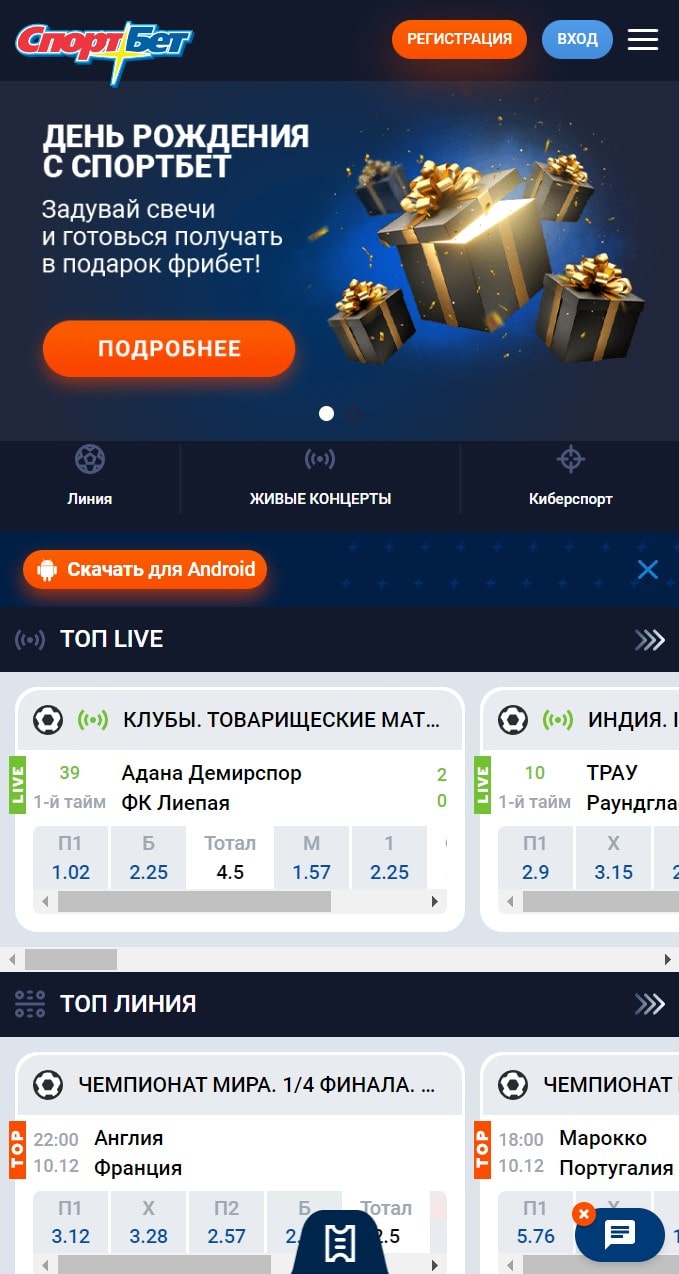This screenshot has width=679, height=1274.
Task: Select the first banner carousel dot
Action: pos(326,413)
